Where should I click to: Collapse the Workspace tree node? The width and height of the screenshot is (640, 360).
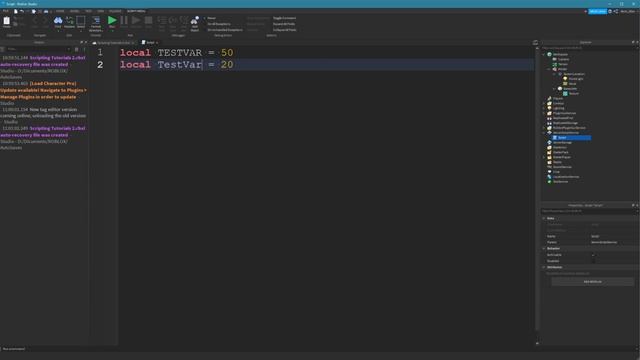pyautogui.click(x=544, y=54)
